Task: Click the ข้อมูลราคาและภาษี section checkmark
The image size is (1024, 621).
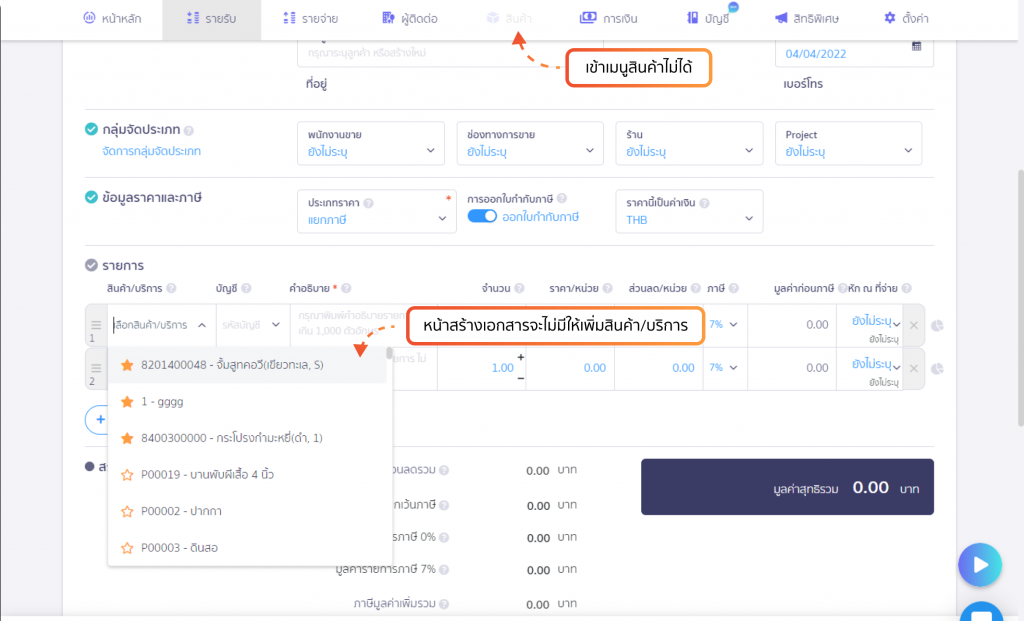Action: [x=91, y=197]
